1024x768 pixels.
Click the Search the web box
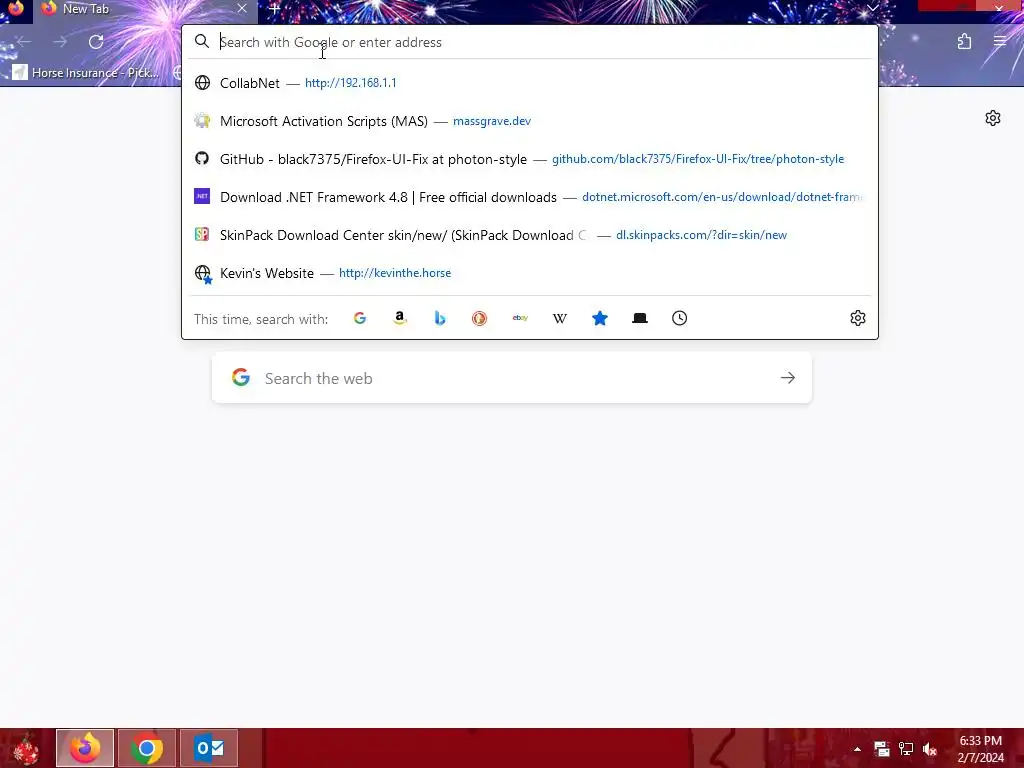coord(511,378)
